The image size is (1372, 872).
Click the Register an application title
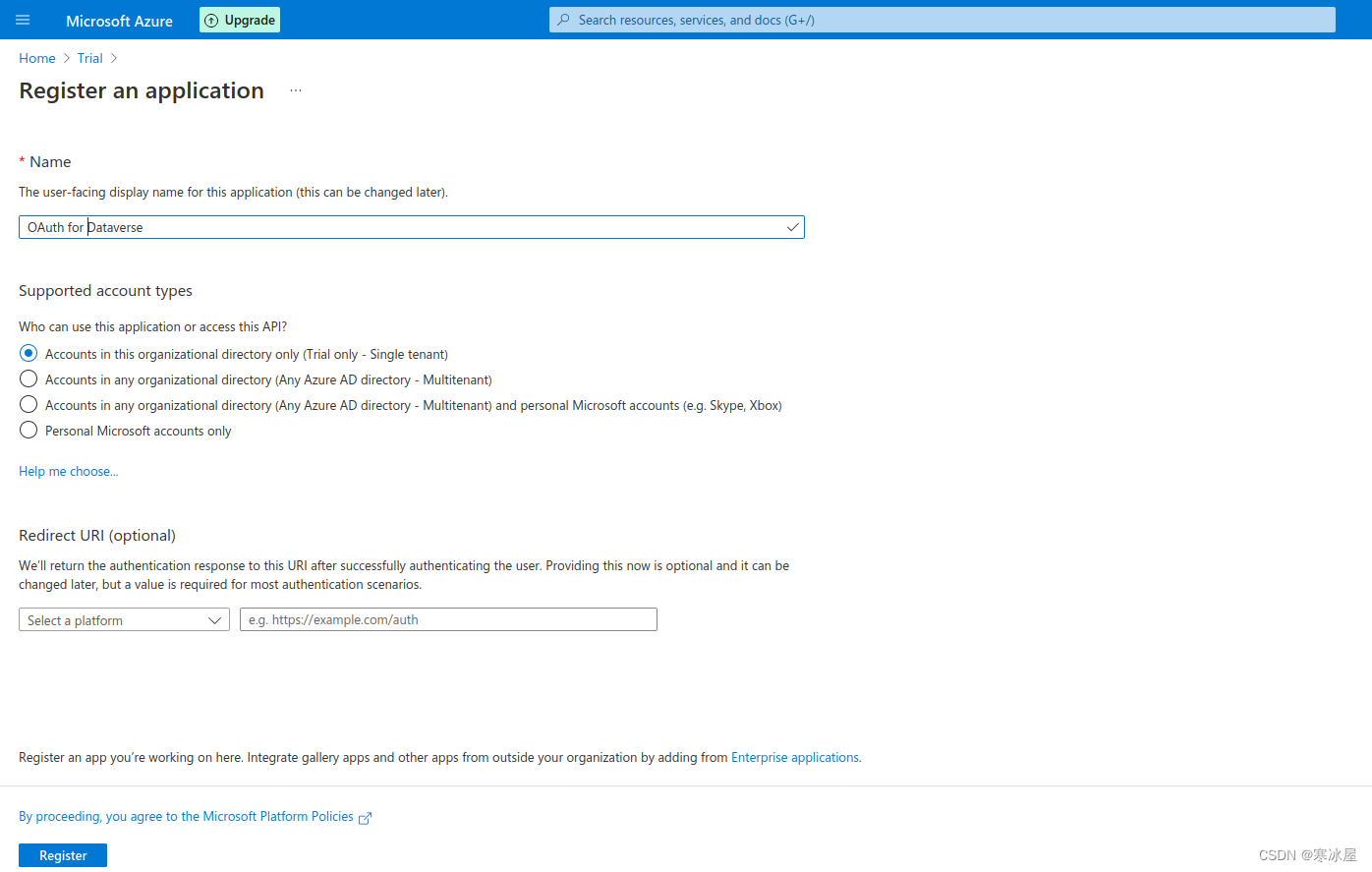(142, 90)
